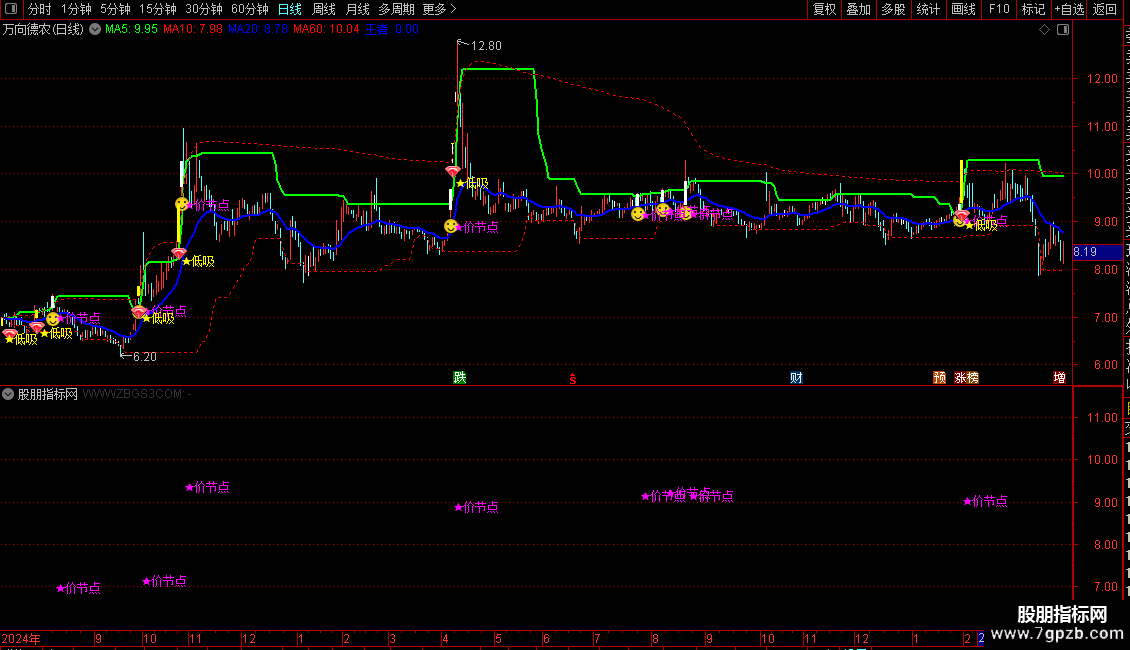Click the 复权 button

pos(824,9)
